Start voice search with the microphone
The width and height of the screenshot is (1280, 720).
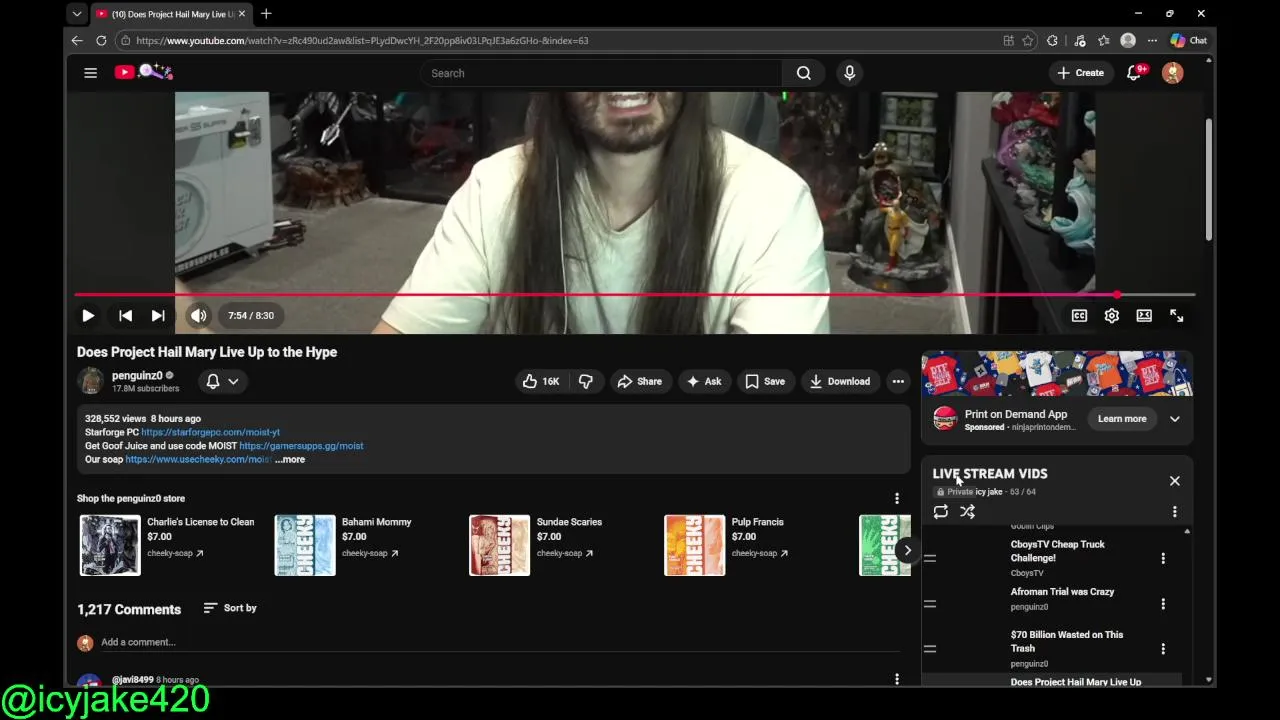[x=849, y=73]
